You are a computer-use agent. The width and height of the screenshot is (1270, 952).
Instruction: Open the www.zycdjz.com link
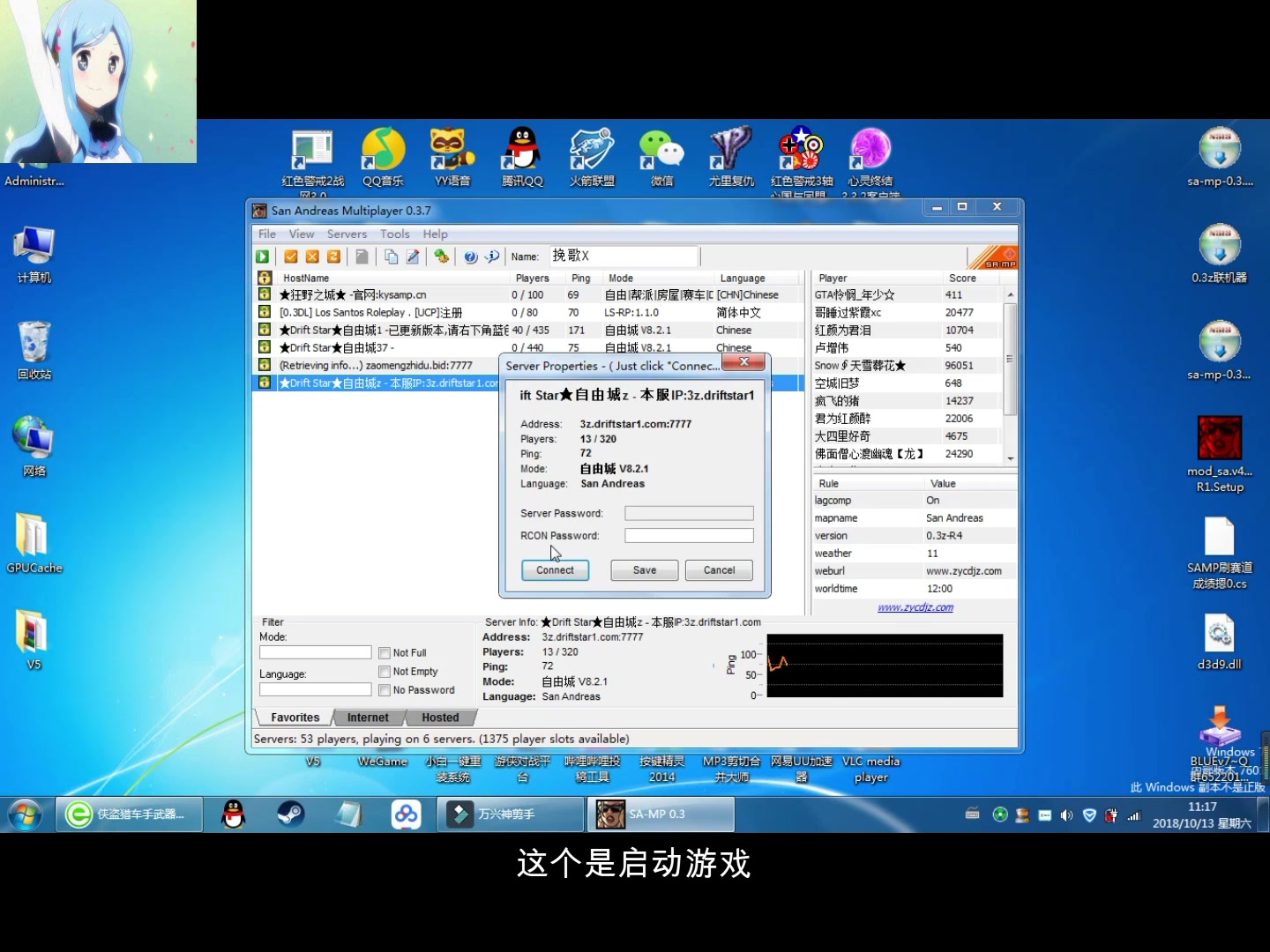pos(915,606)
